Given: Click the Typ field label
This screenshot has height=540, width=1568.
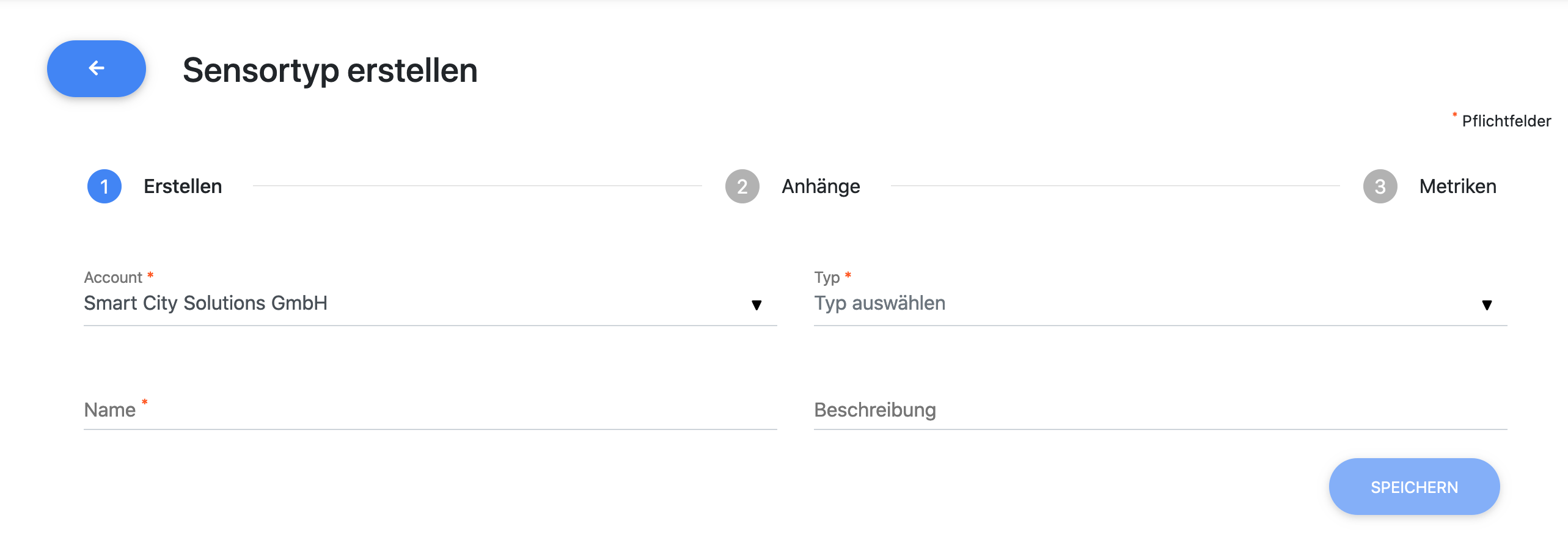Looking at the screenshot, I should pos(827,277).
